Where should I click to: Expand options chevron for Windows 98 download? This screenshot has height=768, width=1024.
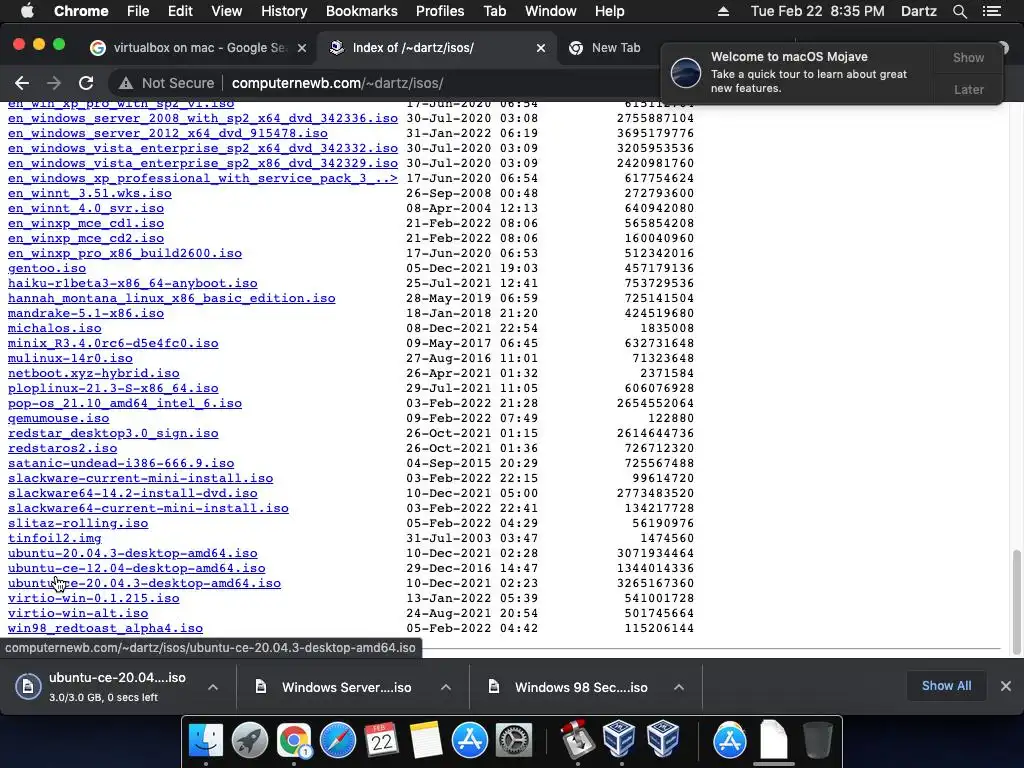coord(679,687)
